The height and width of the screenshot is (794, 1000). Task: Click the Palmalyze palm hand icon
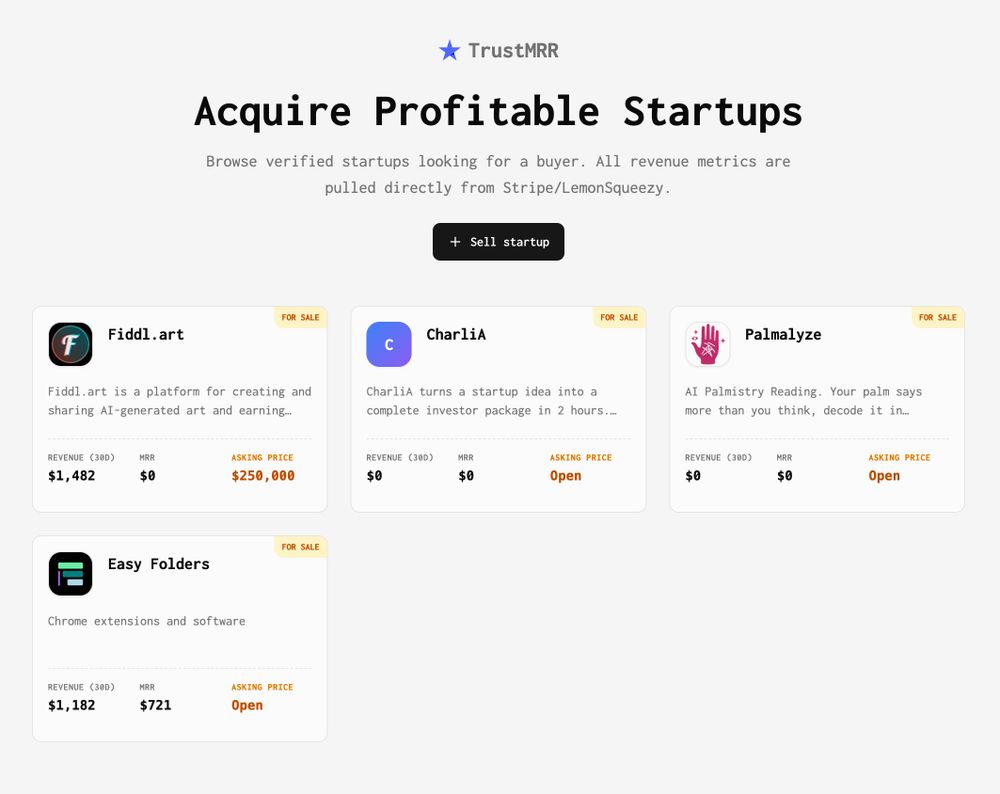[707, 344]
